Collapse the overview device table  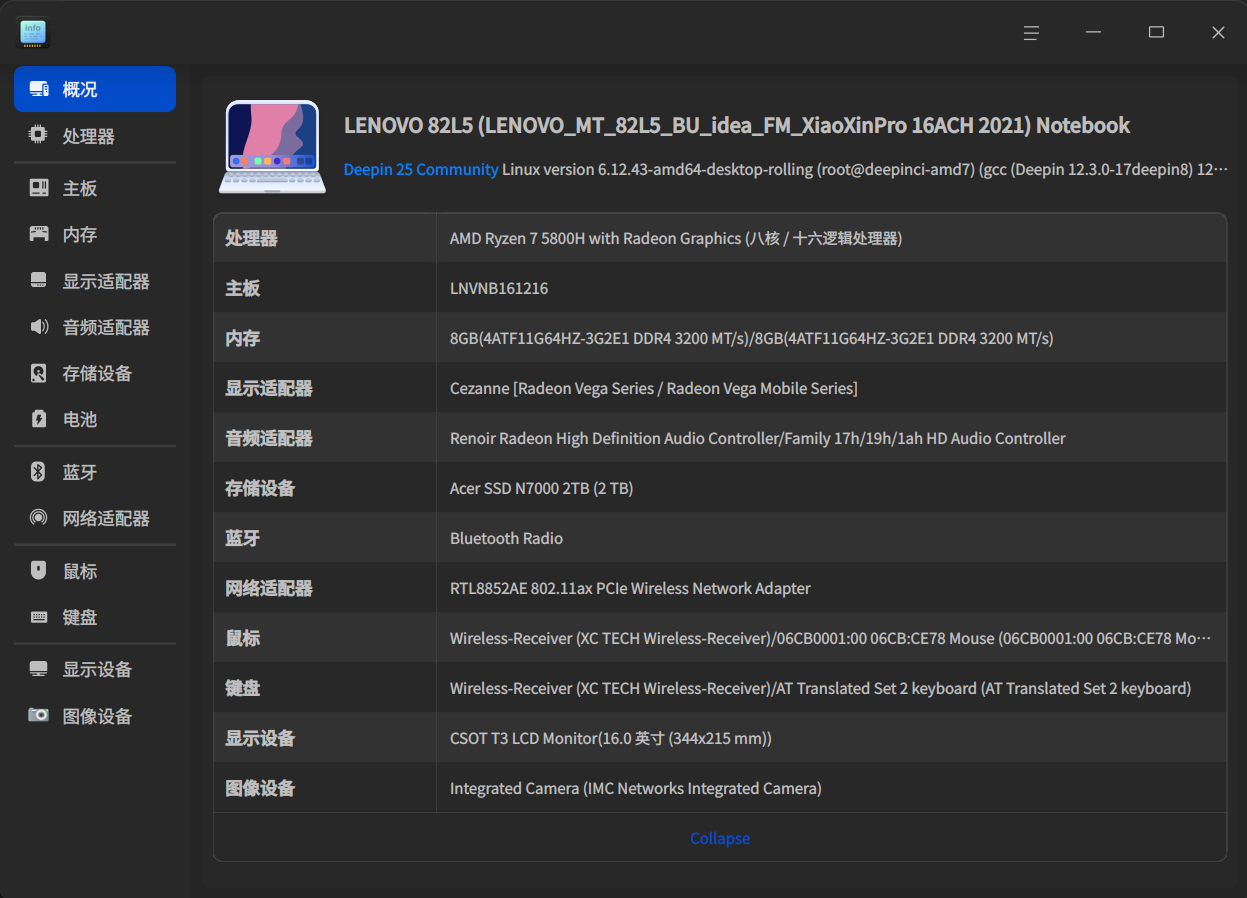click(x=720, y=838)
